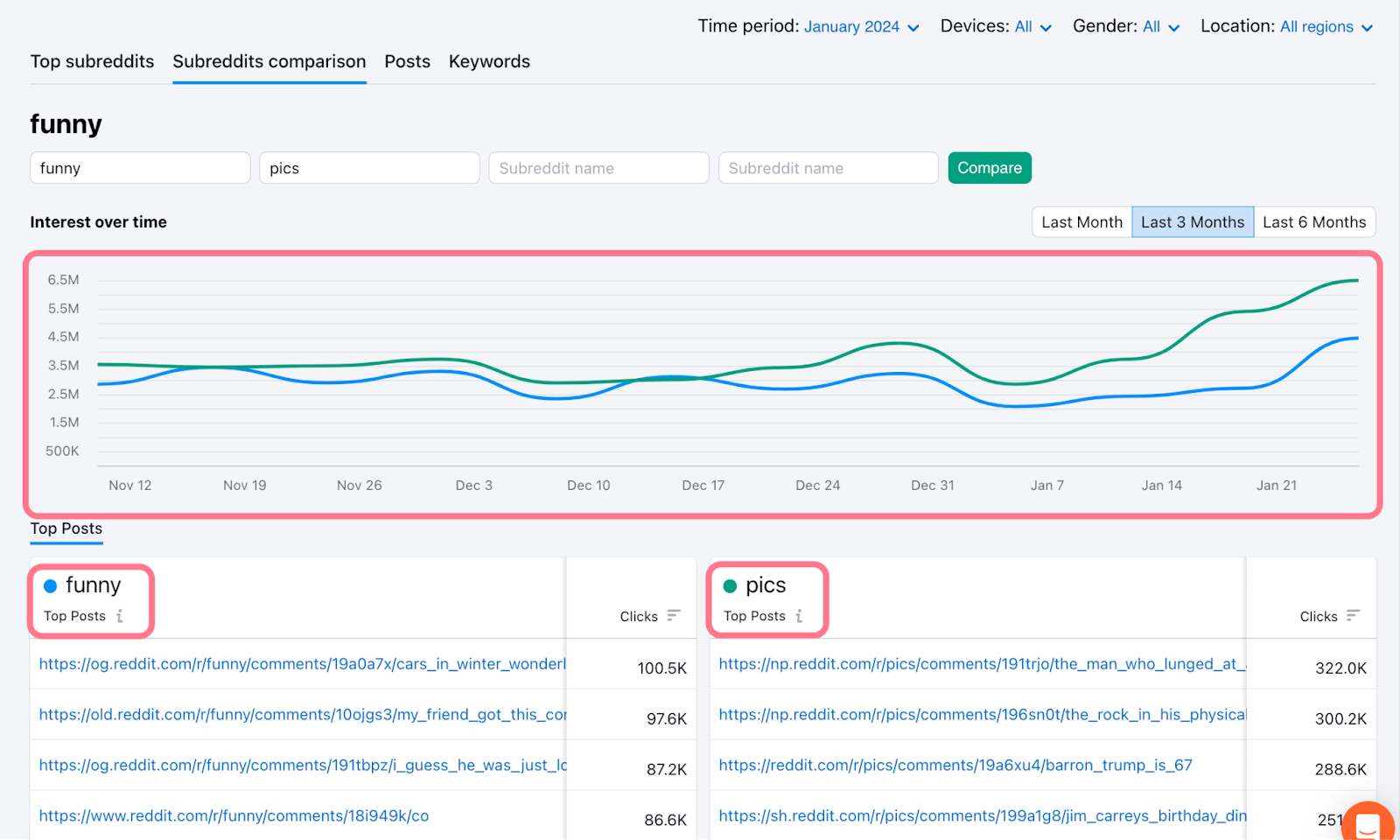Click the Jan 7 label on chart axis
This screenshot has height=840, width=1400.
click(x=1047, y=486)
